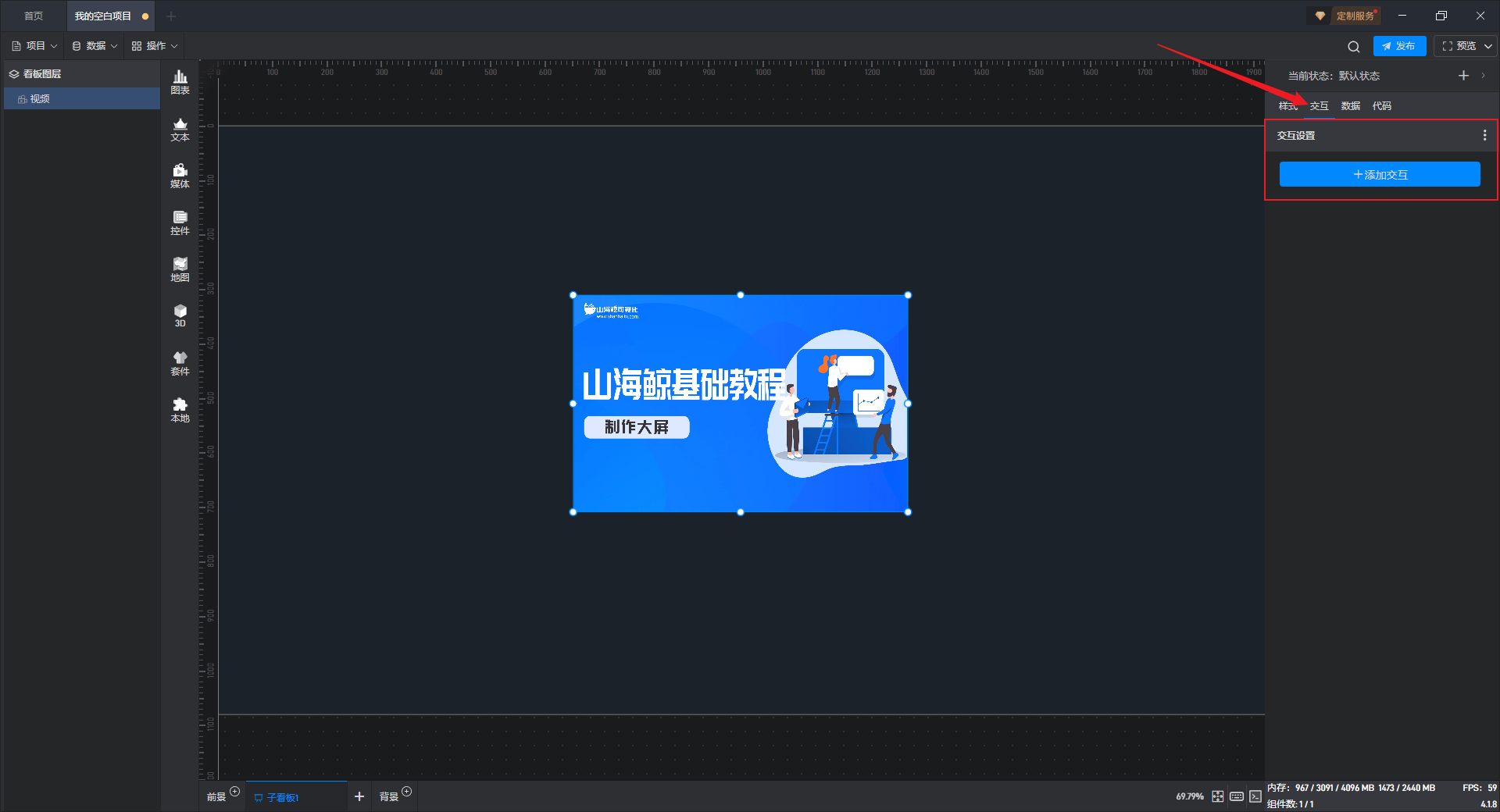The image size is (1500, 812).
Task: Click the 前景 label
Action: click(x=216, y=797)
